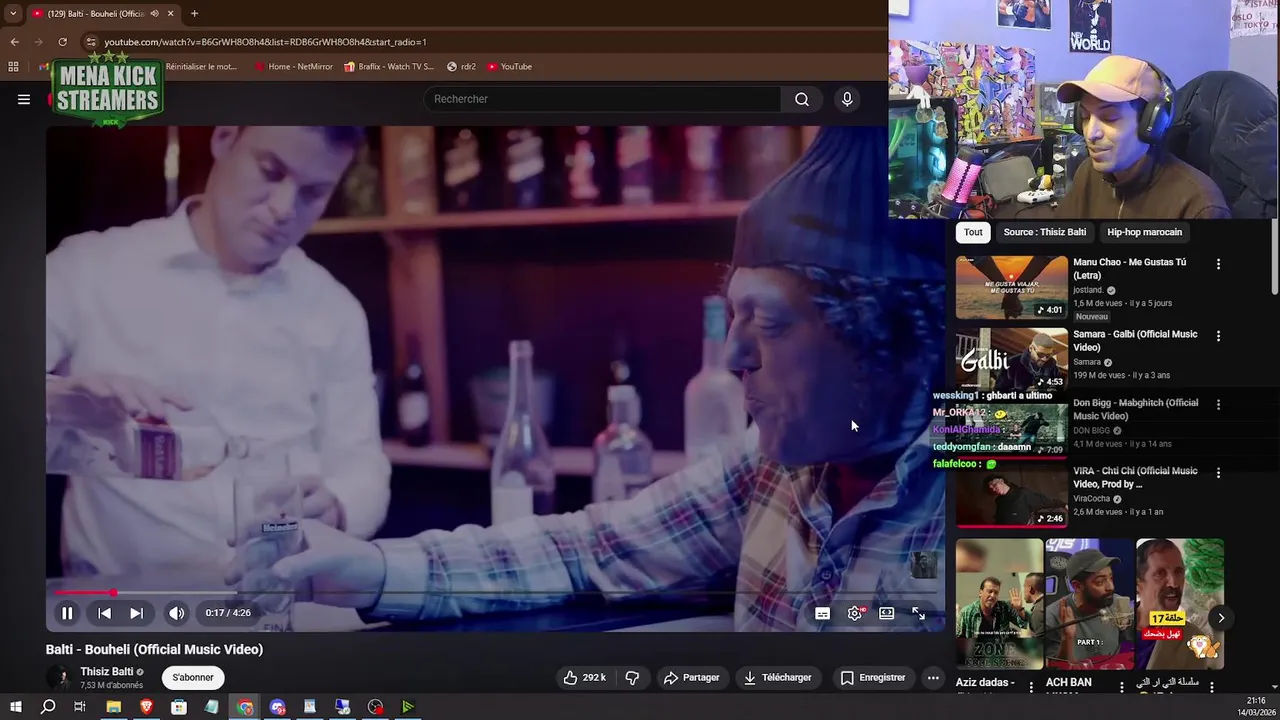Viewport: 1280px width, 720px height.
Task: Open the Réinitialiser le mot... bookmark
Action: [x=201, y=67]
